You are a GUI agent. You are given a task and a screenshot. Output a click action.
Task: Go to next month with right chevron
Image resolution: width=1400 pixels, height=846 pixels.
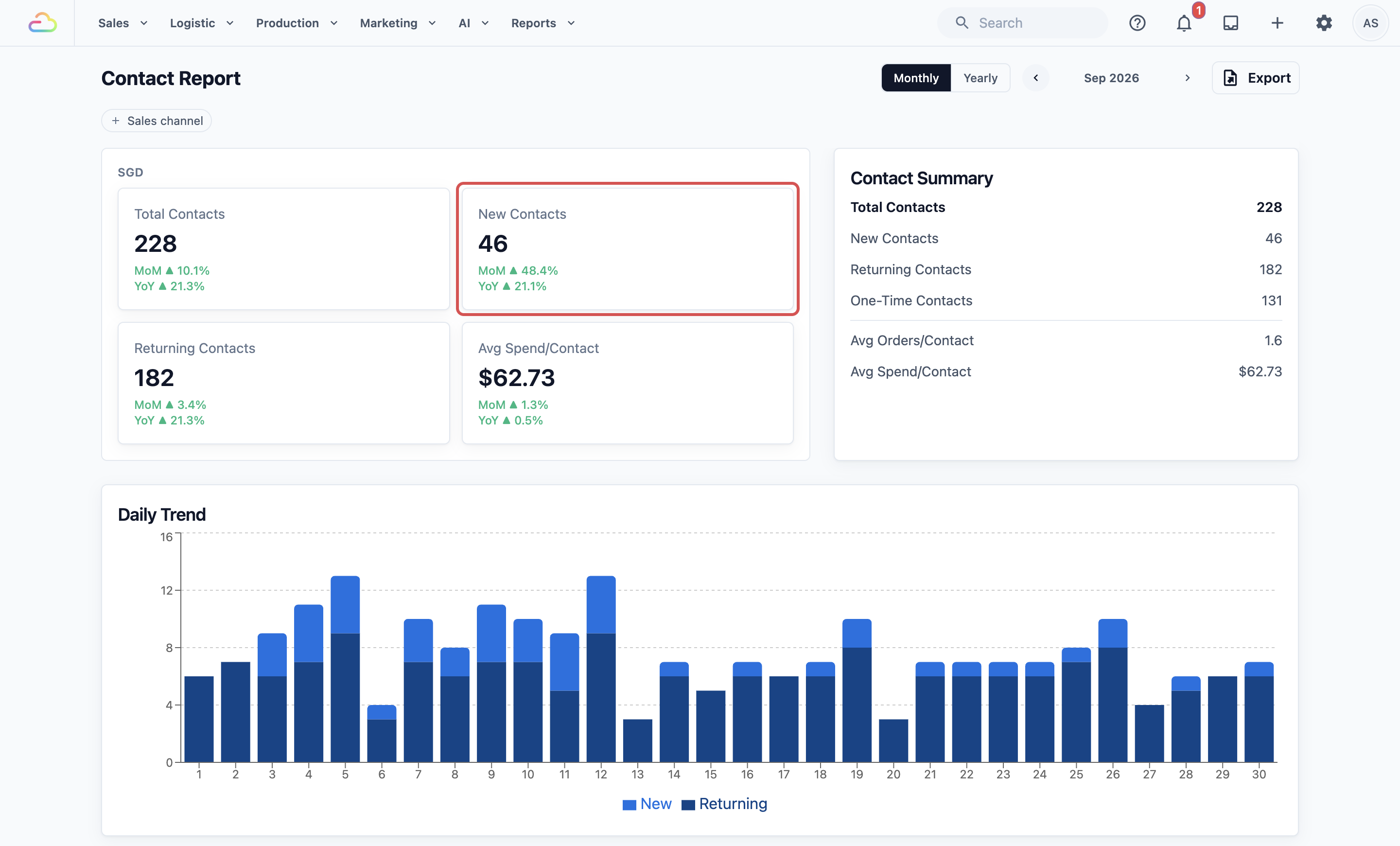click(x=1187, y=78)
